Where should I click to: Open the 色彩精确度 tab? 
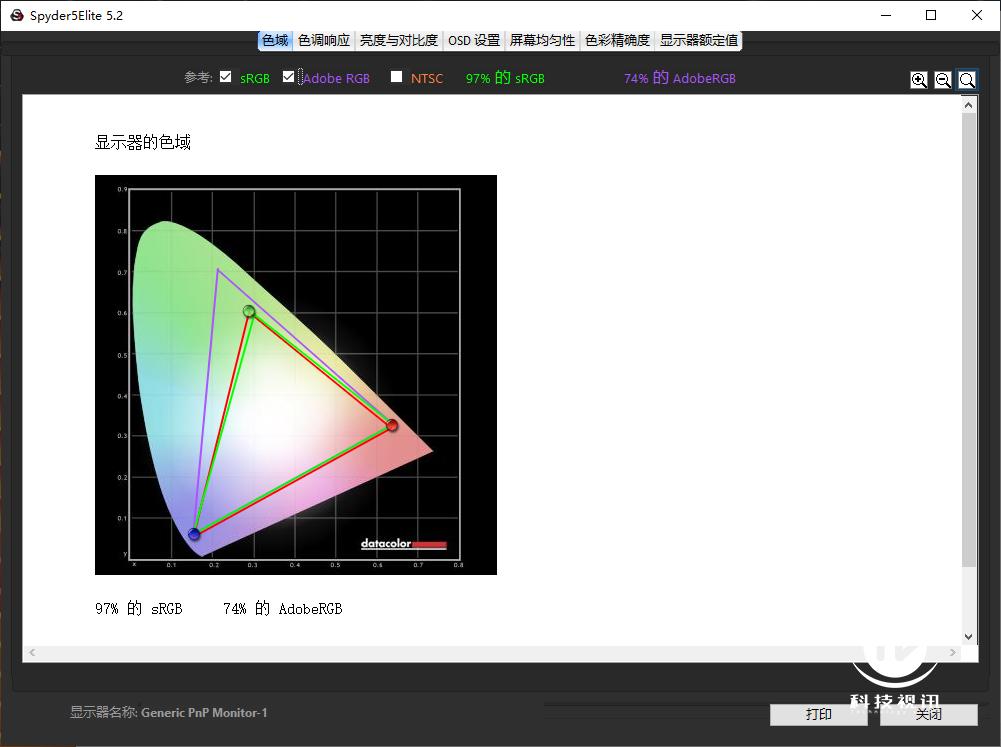[x=617, y=40]
